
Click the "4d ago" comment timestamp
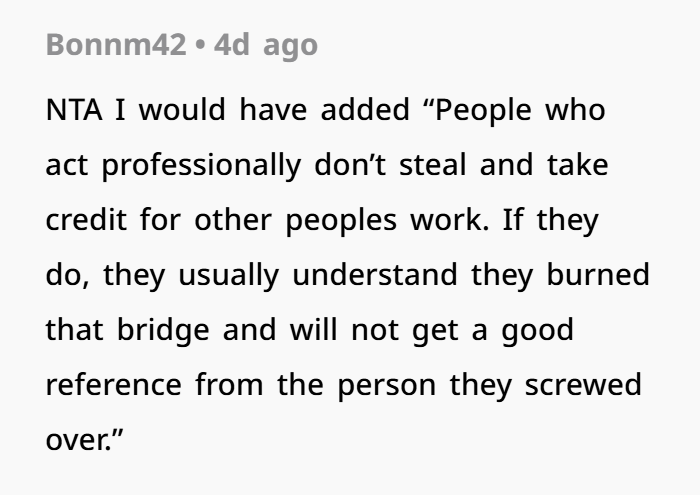click(x=266, y=45)
